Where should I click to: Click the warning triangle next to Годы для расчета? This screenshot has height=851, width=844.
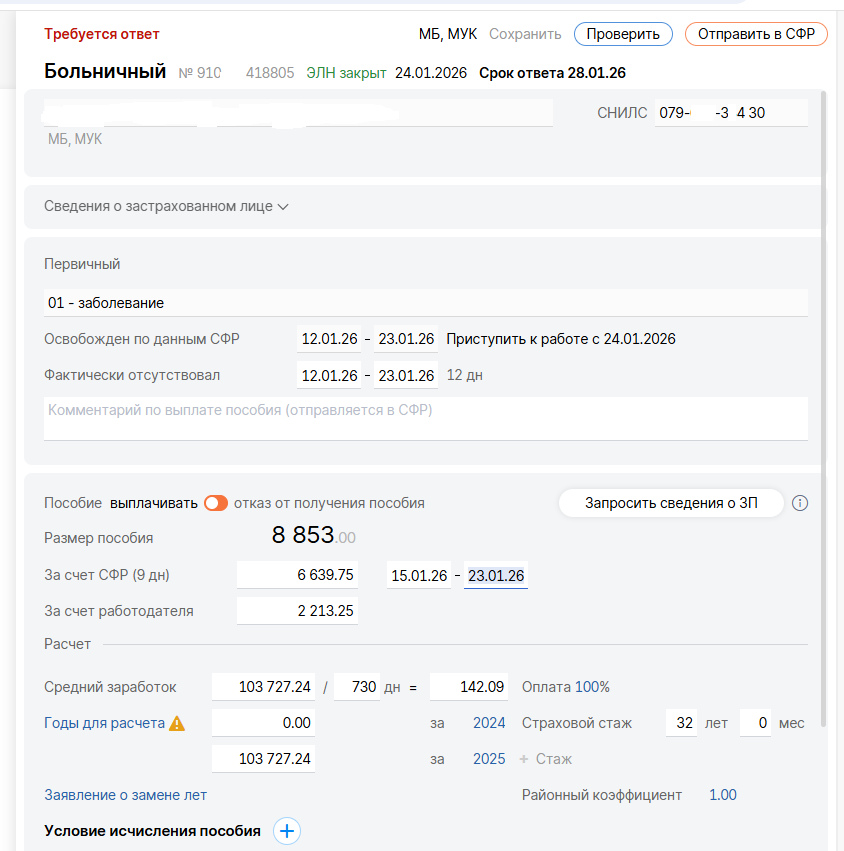click(177, 723)
